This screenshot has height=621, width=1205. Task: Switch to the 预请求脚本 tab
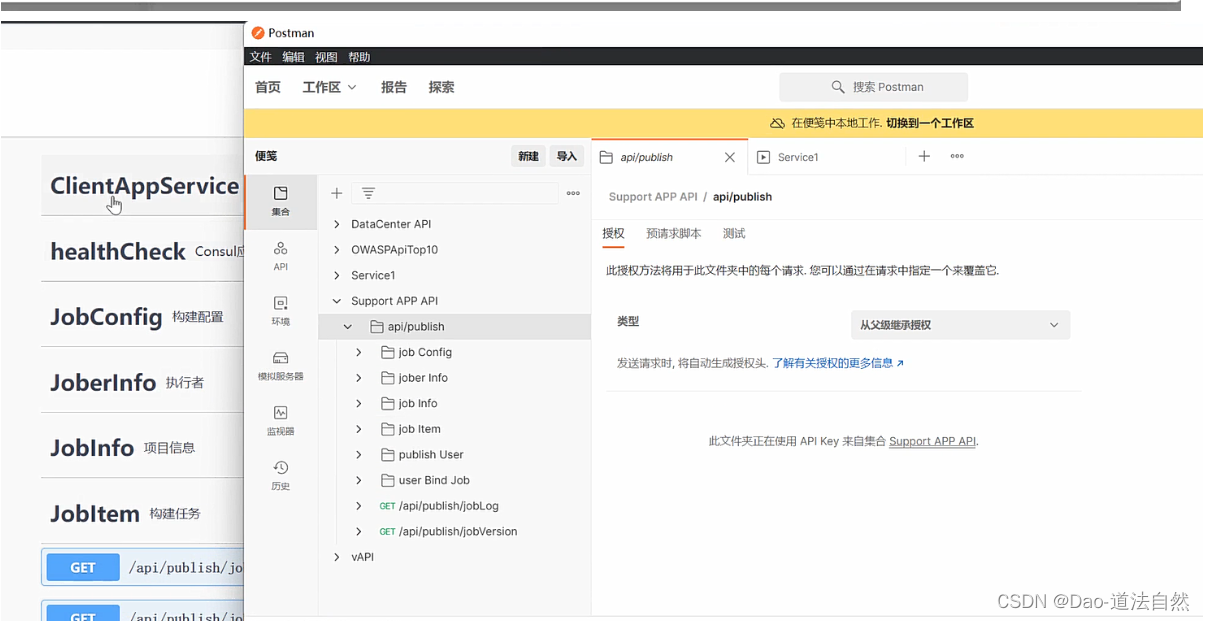coord(674,233)
